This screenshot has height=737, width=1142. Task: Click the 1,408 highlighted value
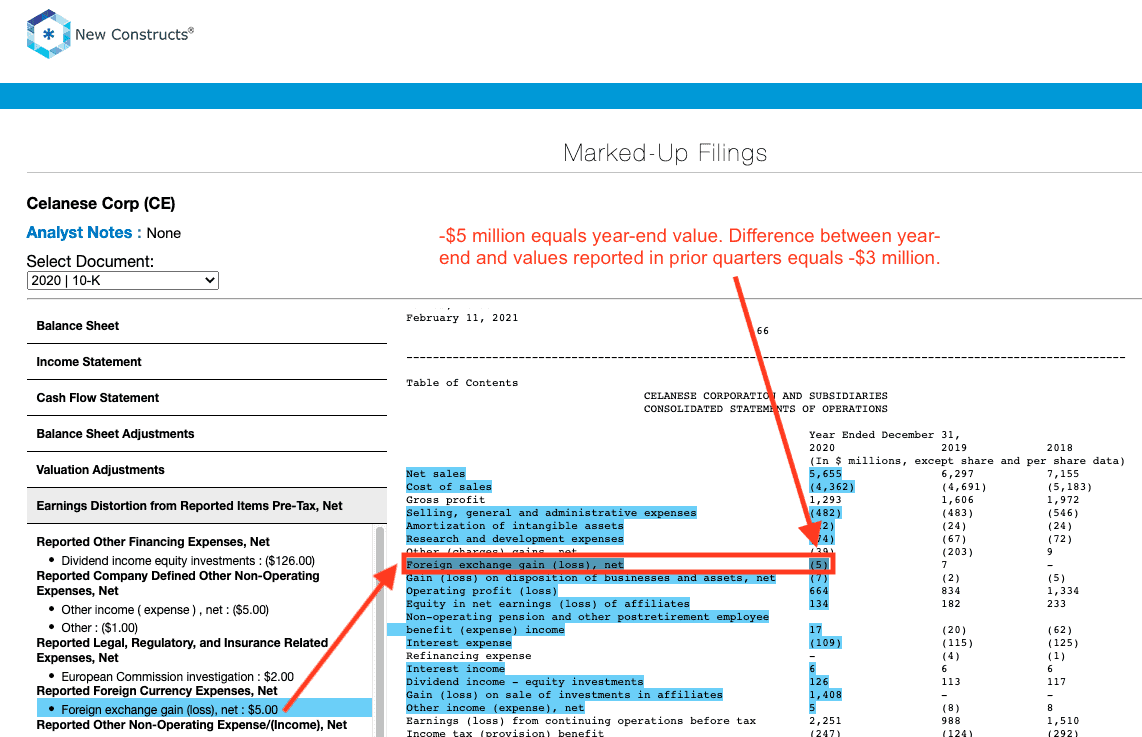click(x=825, y=695)
